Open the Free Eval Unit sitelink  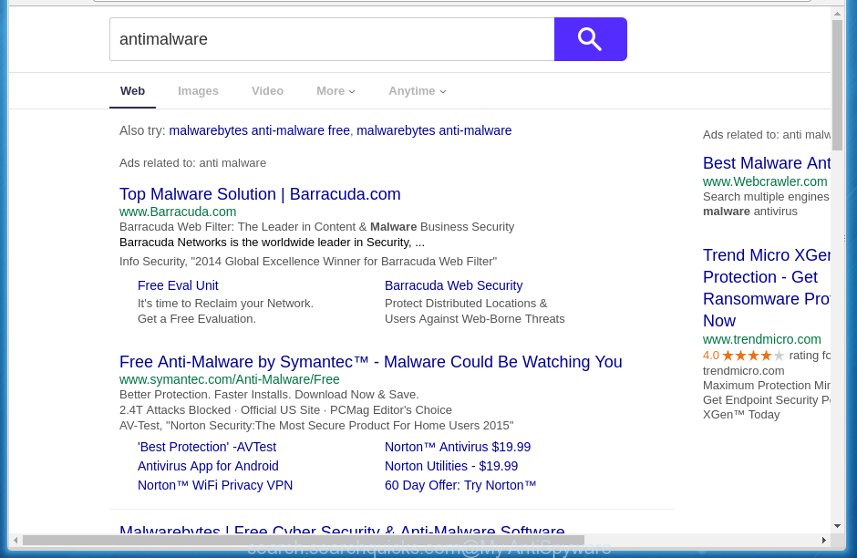pyautogui.click(x=178, y=285)
